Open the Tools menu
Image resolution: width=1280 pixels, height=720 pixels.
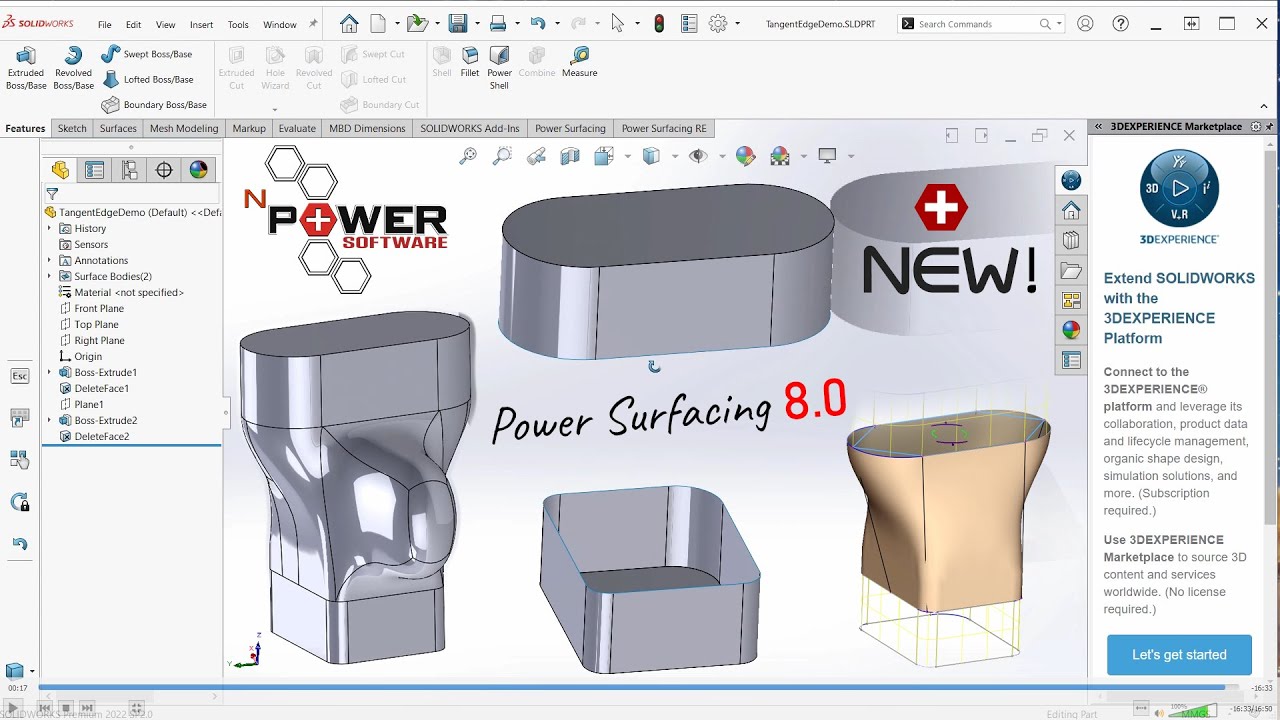(238, 24)
